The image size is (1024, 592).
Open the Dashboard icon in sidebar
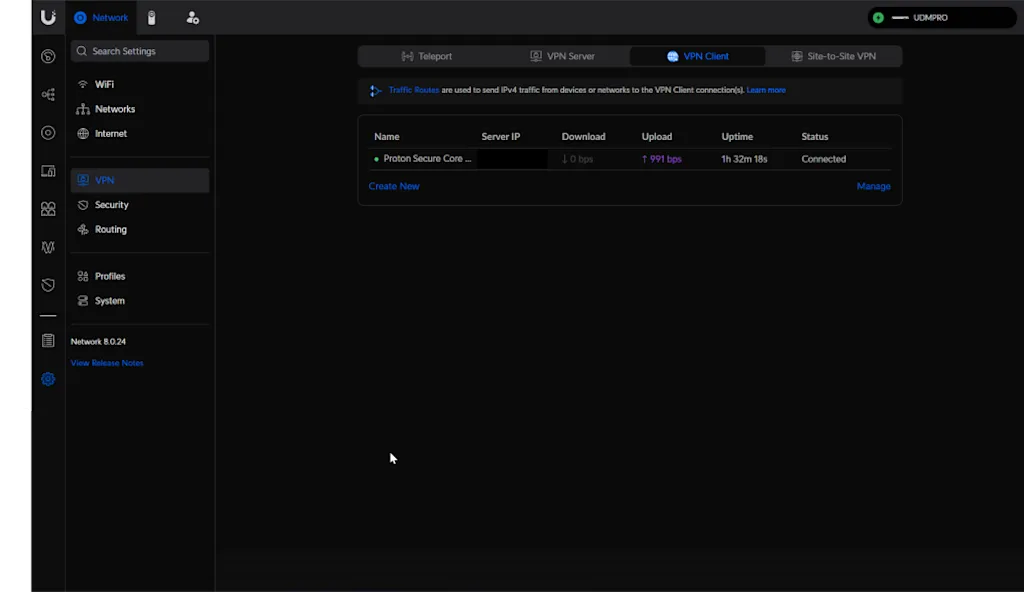pos(48,56)
